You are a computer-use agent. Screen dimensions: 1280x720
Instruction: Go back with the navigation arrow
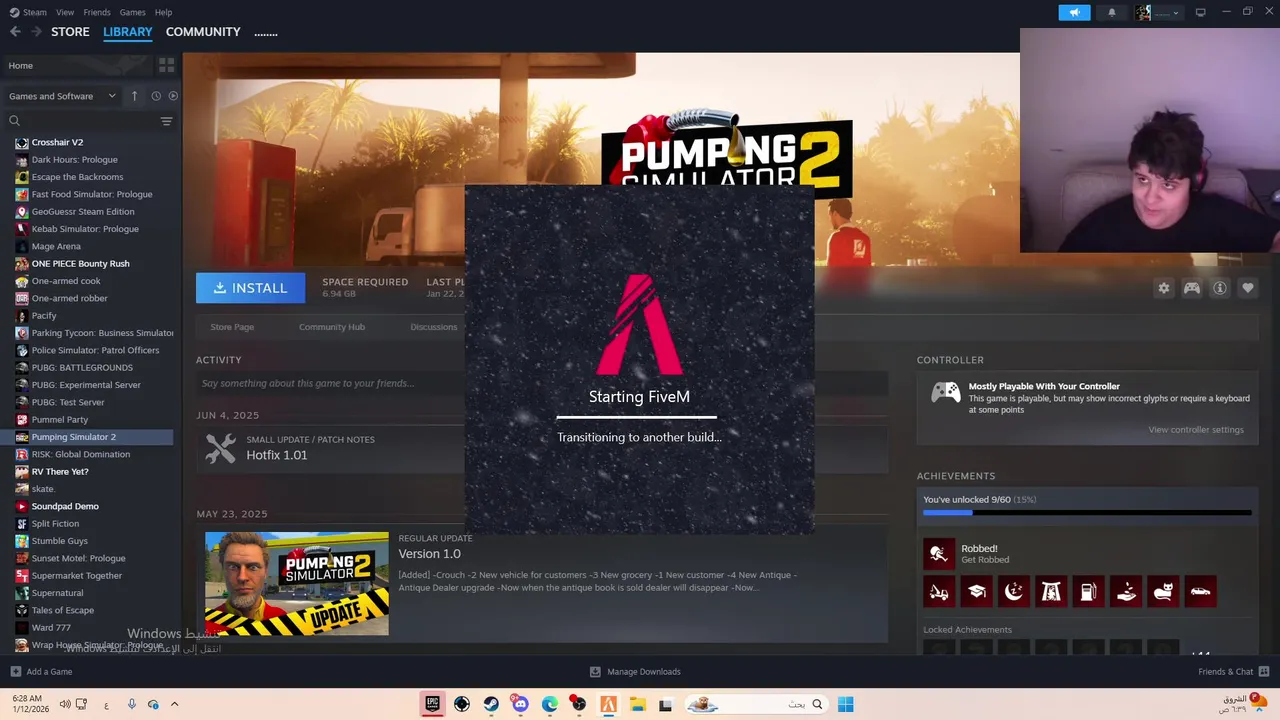click(x=15, y=32)
